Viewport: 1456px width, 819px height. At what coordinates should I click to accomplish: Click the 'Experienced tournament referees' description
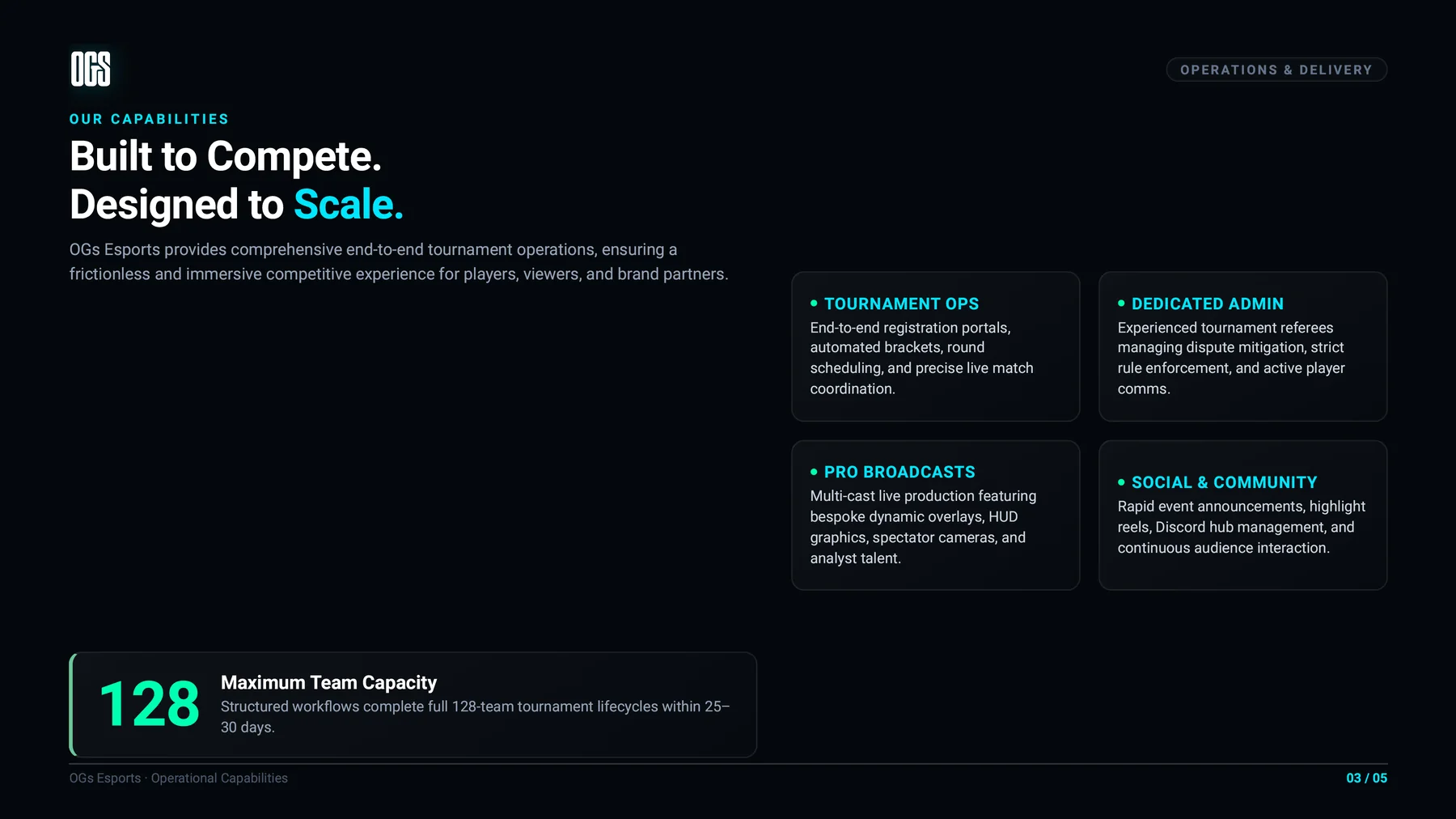point(1231,358)
